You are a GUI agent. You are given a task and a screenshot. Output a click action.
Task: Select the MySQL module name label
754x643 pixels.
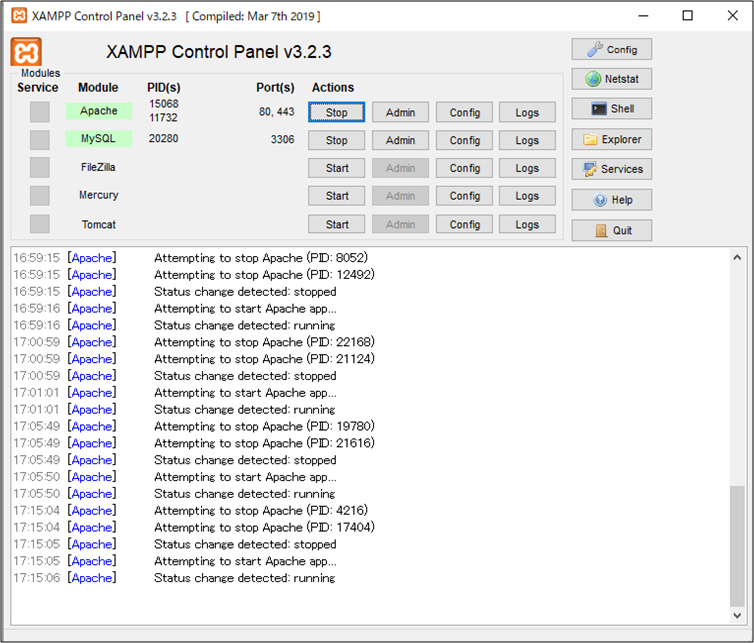point(99,139)
